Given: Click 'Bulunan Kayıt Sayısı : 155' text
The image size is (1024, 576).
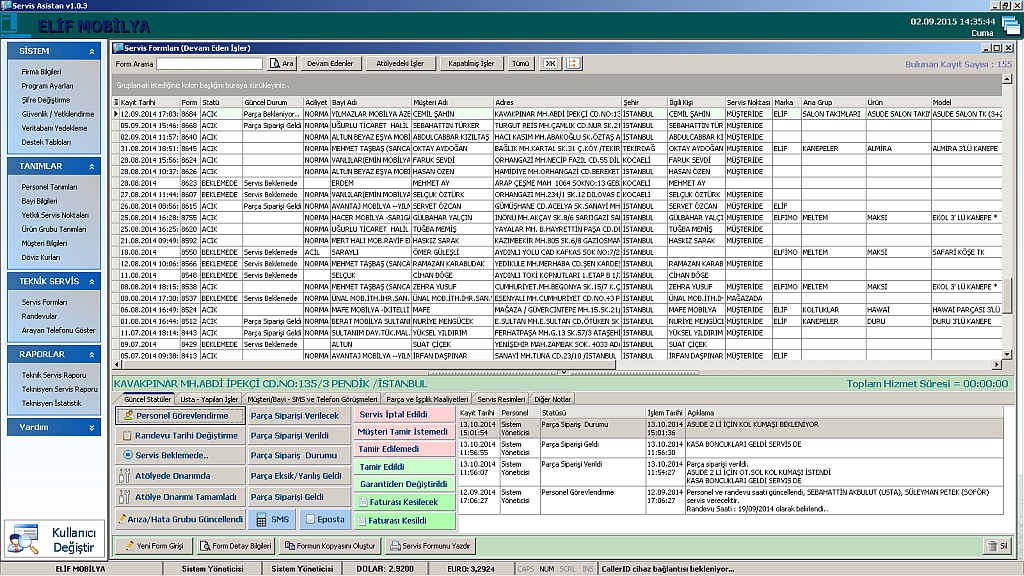Looking at the screenshot, I should coord(958,64).
